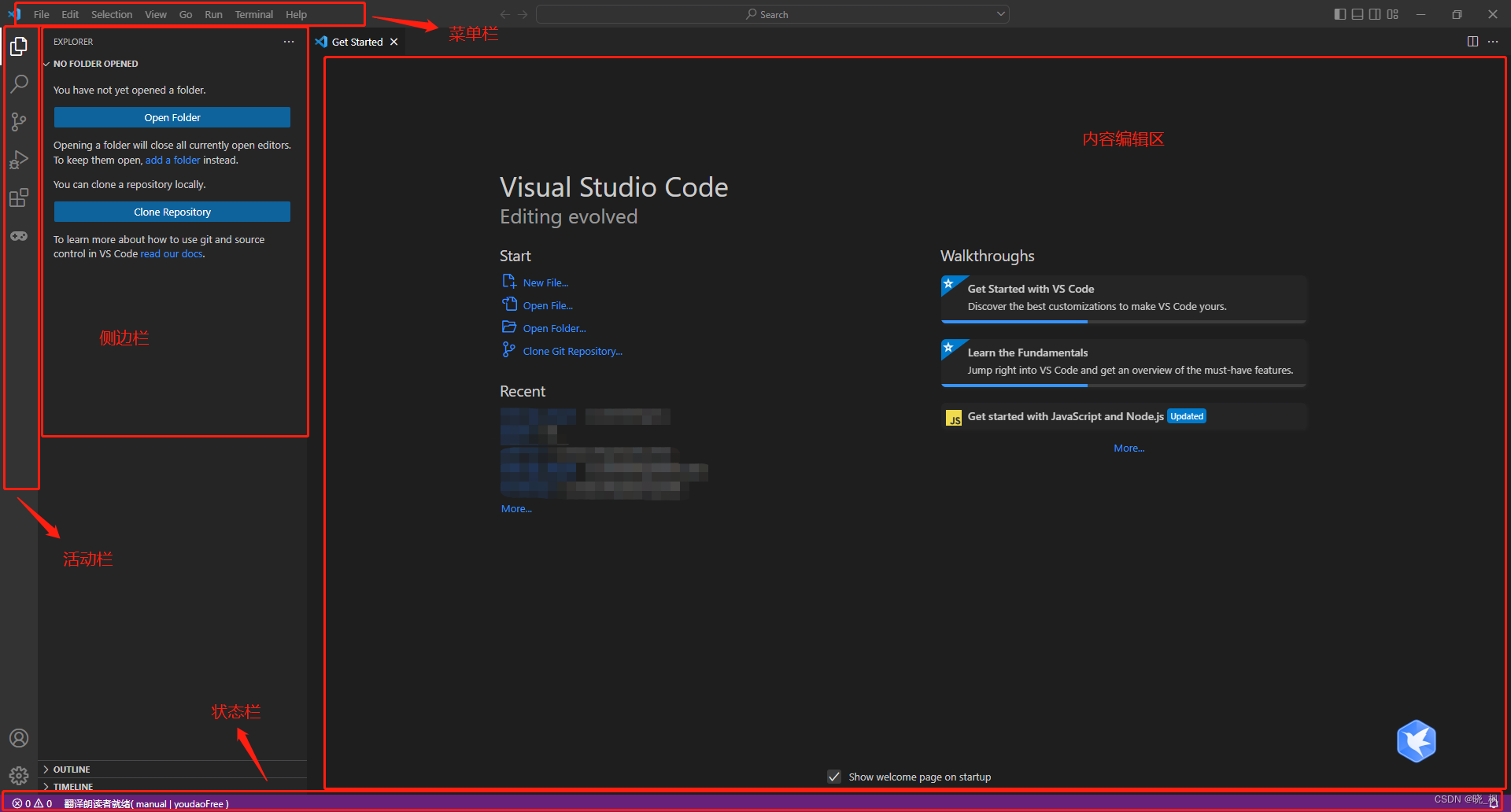
Task: Open the Extensions view
Action: pyautogui.click(x=19, y=197)
